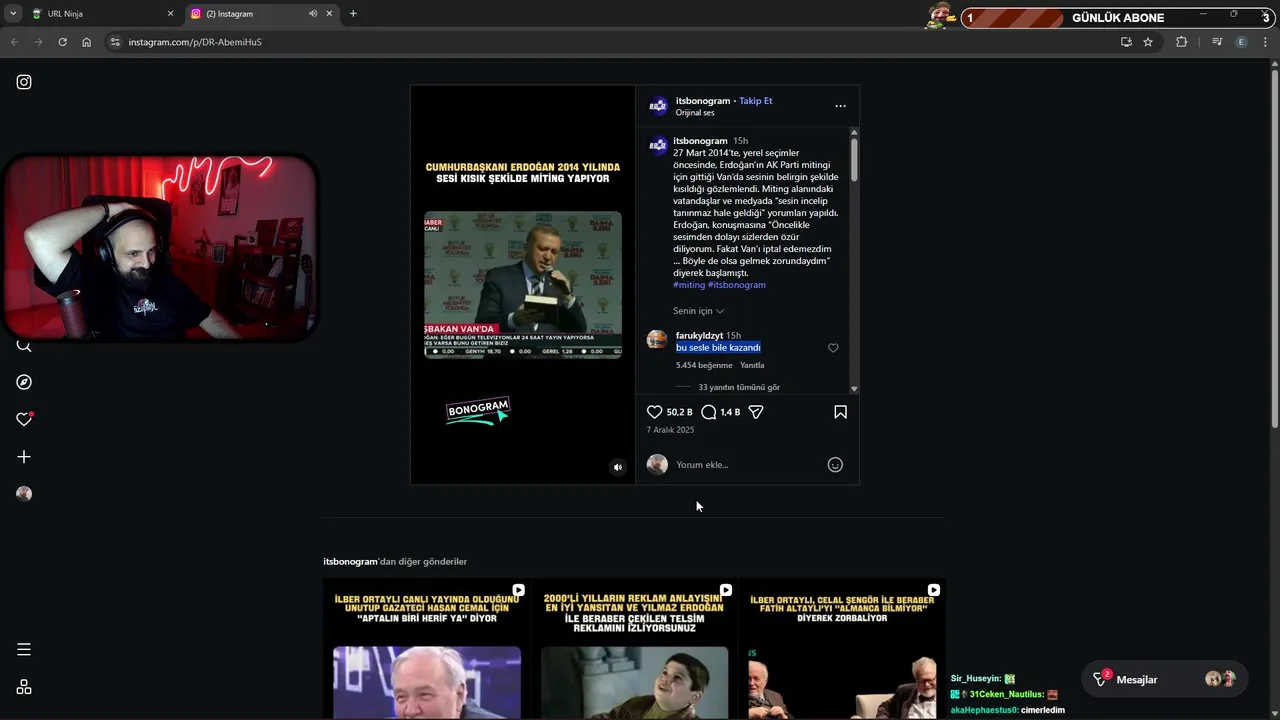View likes count 5.454 beğenme
Screen dimensions: 1280x720
point(704,366)
